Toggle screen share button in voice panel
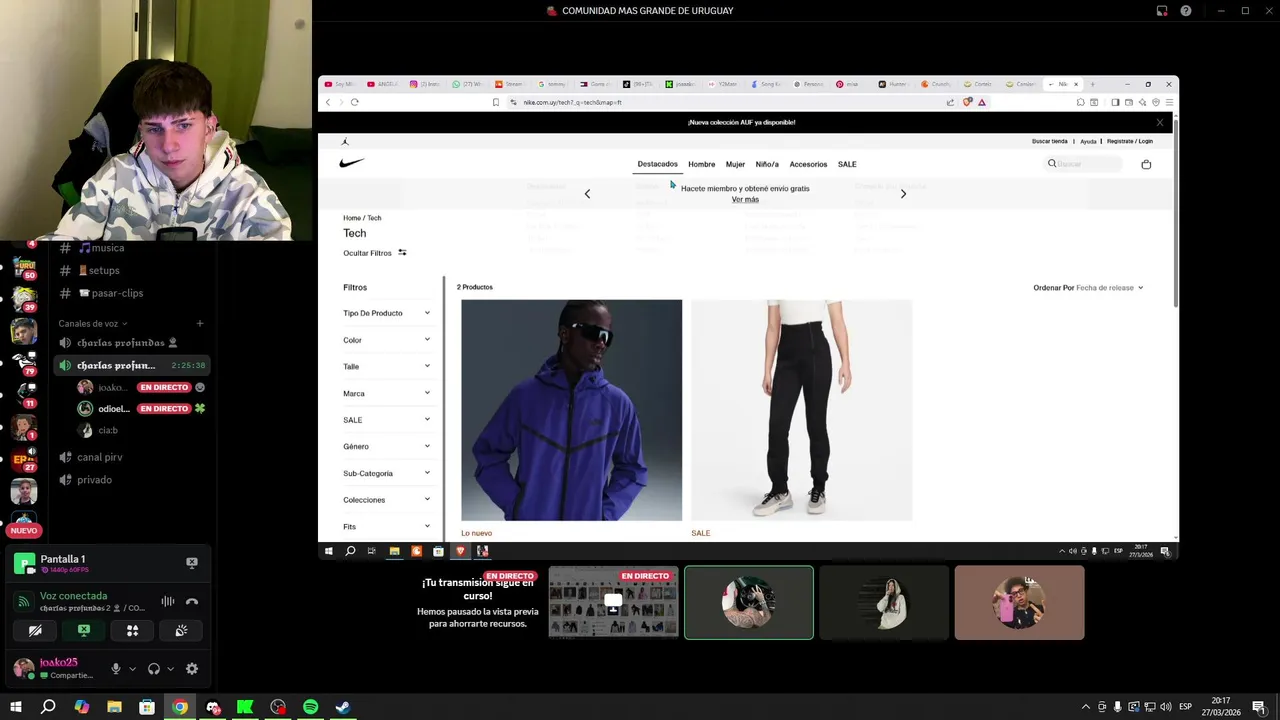Viewport: 1280px width, 720px height. 84,630
